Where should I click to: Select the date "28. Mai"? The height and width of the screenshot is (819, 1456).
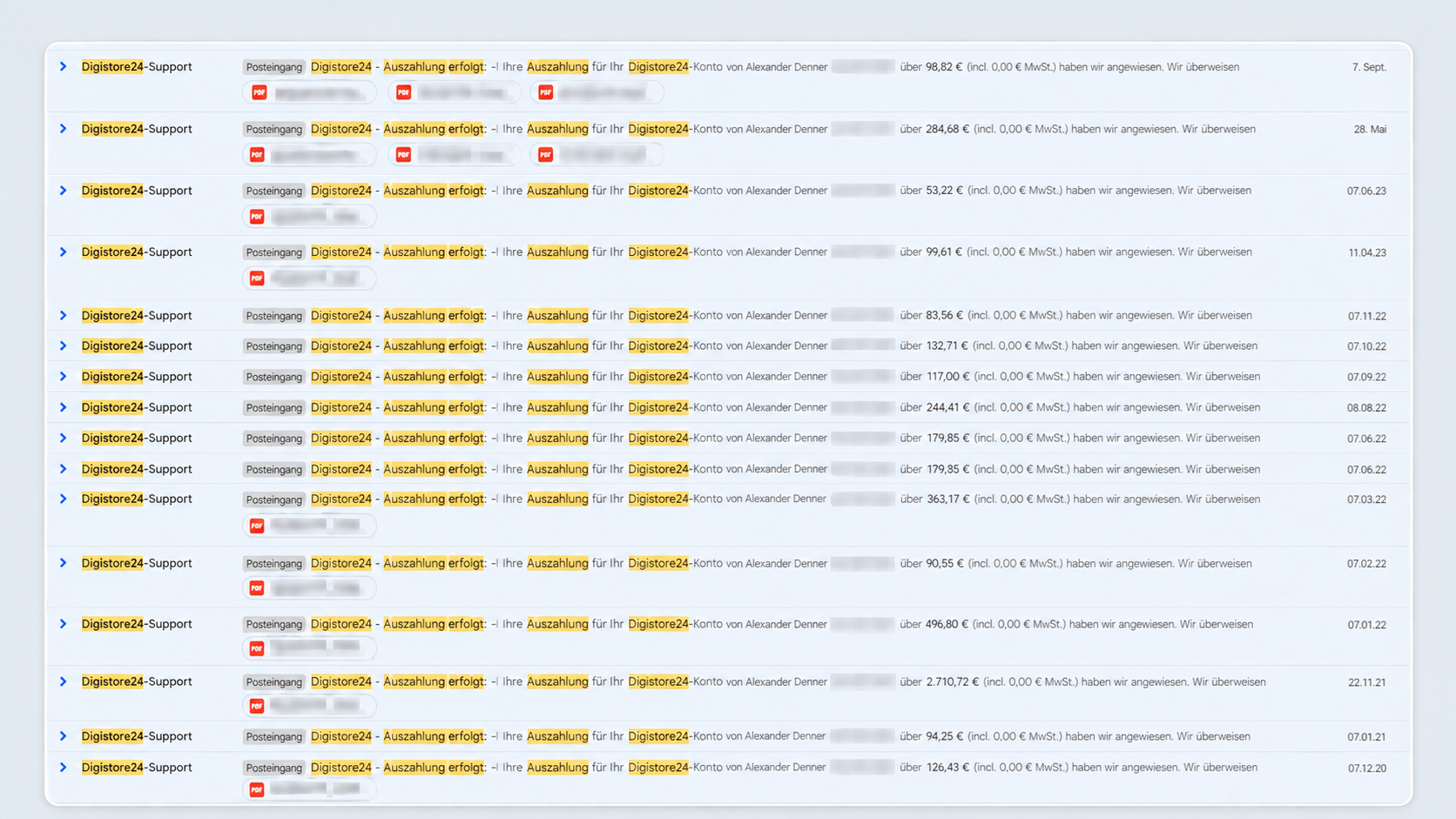[x=1370, y=129]
